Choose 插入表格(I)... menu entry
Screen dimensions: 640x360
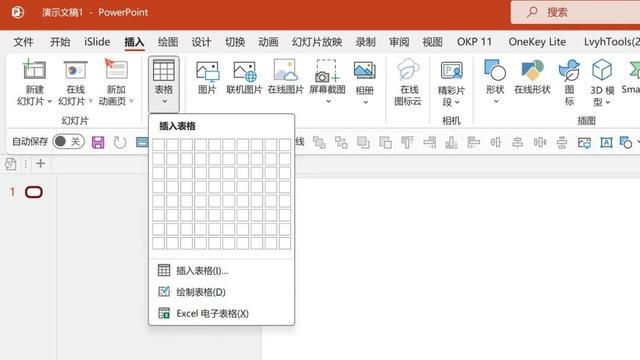pyautogui.click(x=222, y=270)
